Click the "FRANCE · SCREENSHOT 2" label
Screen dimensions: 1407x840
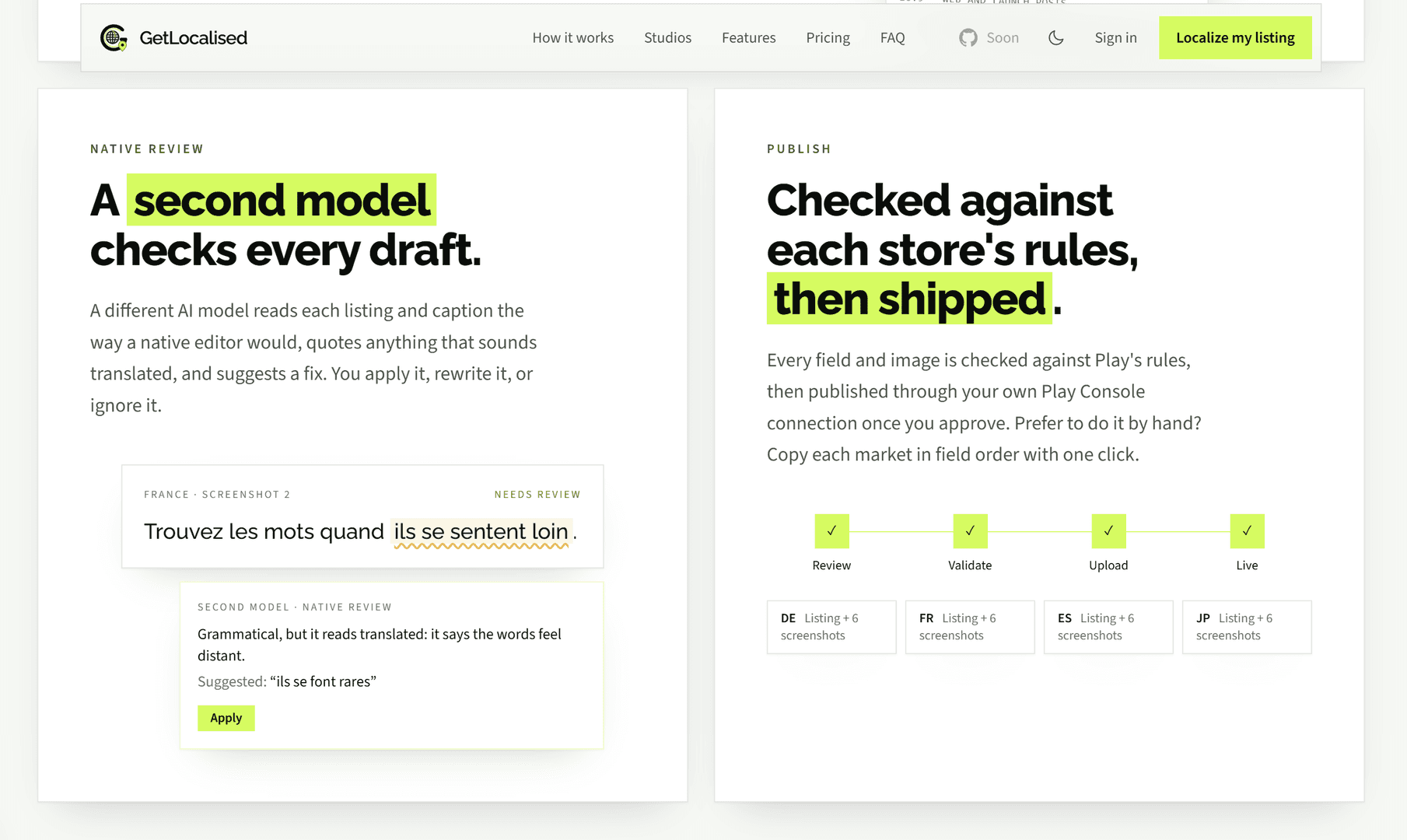click(217, 495)
